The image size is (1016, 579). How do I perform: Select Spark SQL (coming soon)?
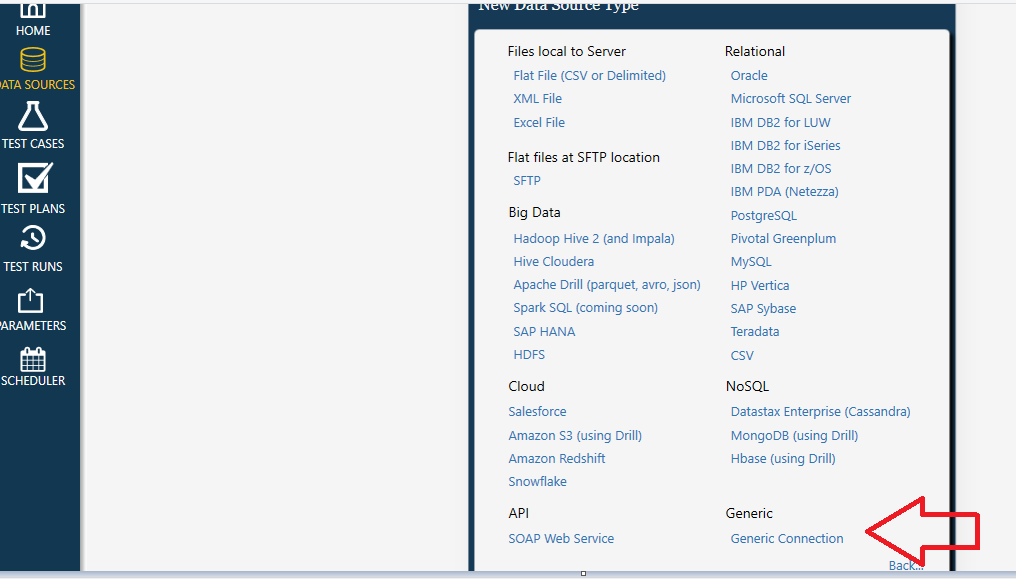click(x=586, y=308)
